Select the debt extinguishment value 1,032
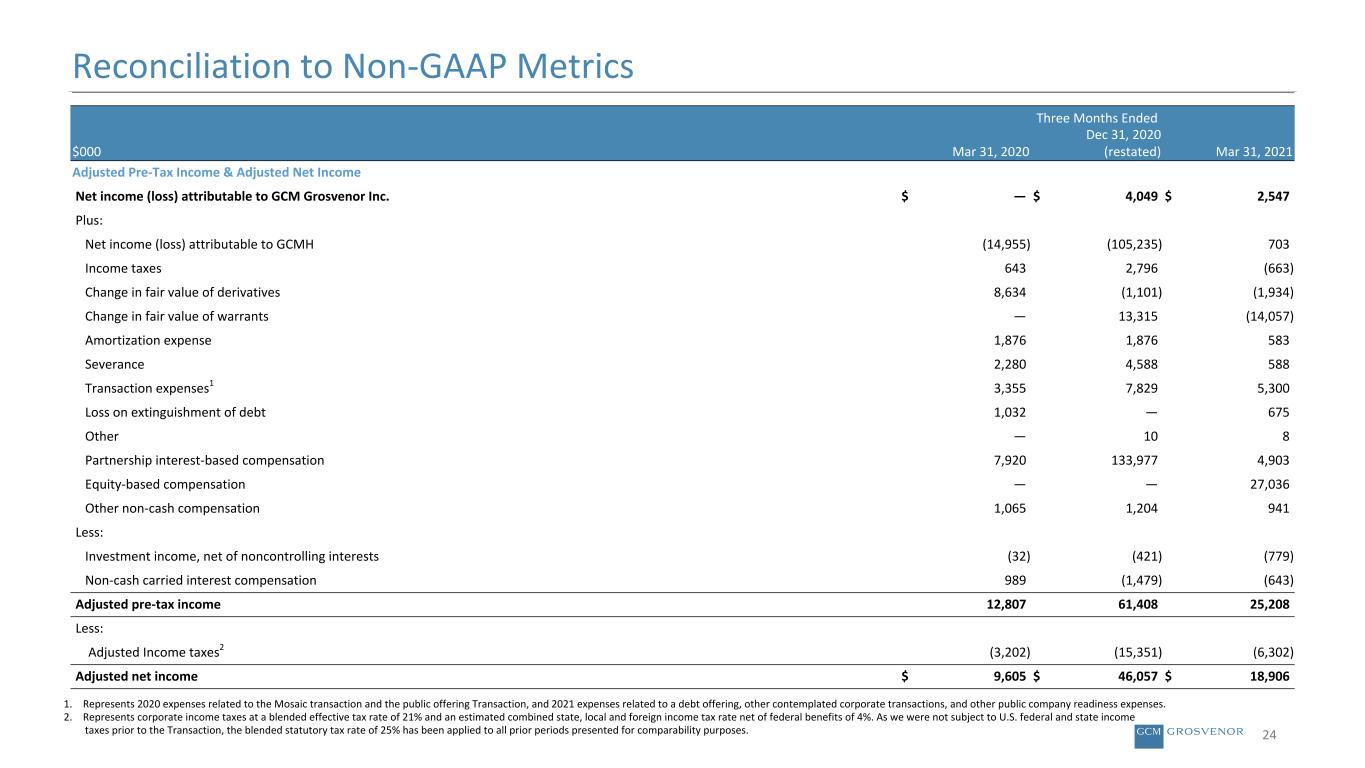This screenshot has height=768, width=1365. 1008,412
